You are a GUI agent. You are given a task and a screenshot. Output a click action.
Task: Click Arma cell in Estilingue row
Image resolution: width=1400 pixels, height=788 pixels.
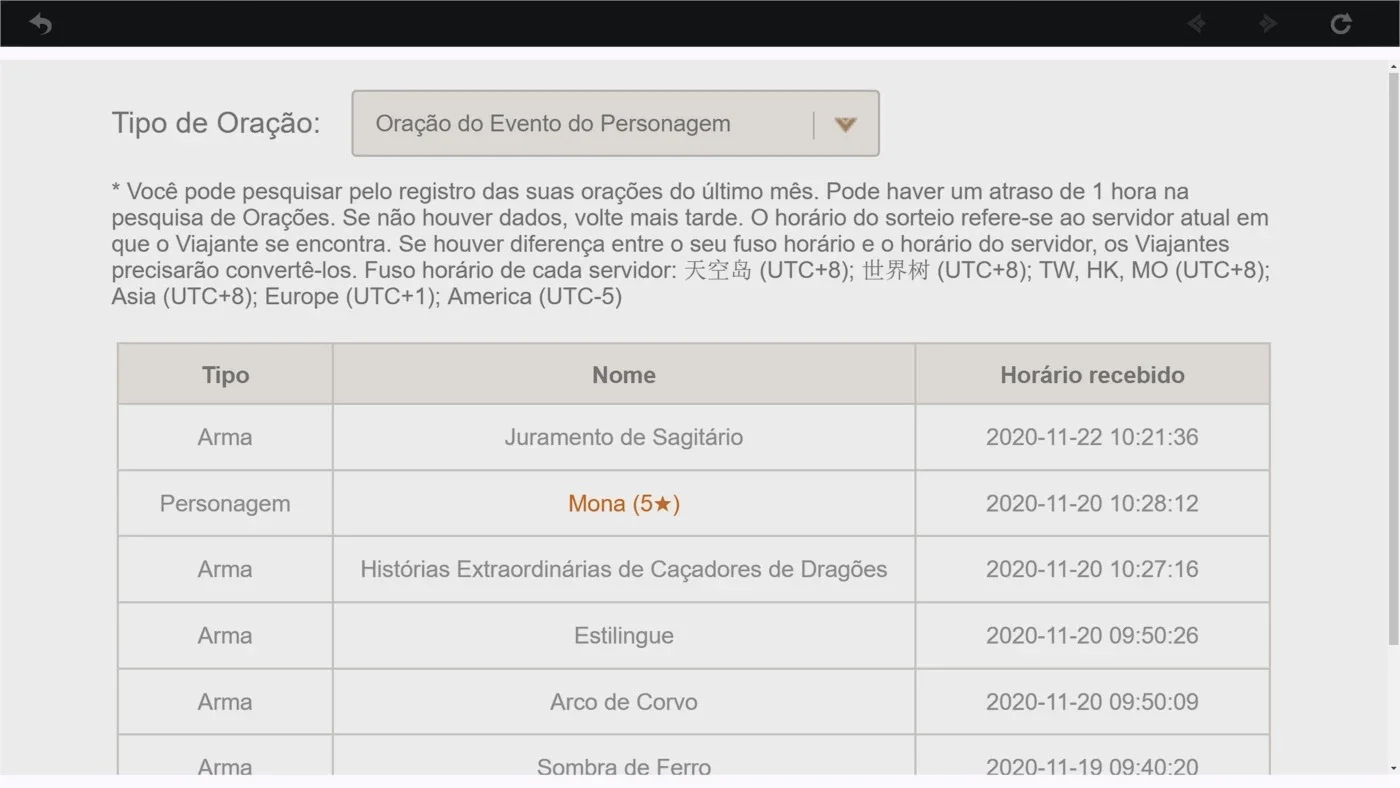225,635
